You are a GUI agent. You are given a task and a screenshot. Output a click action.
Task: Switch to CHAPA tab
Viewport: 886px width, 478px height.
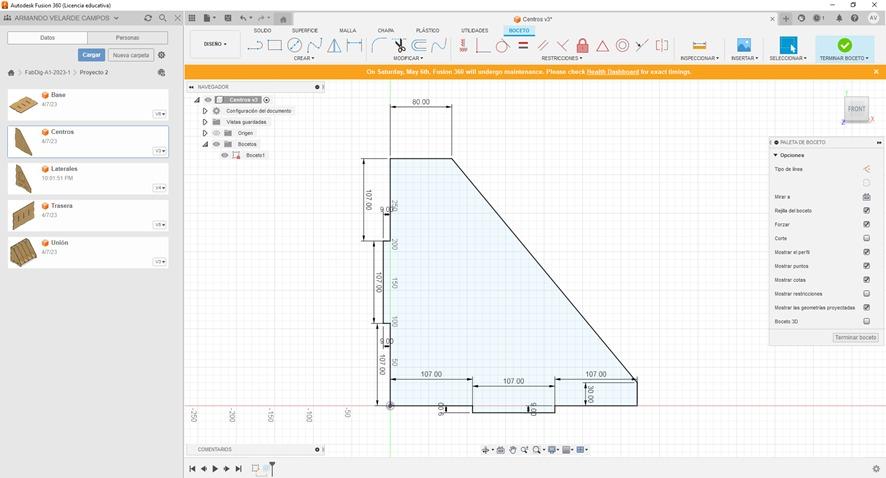[386, 31]
